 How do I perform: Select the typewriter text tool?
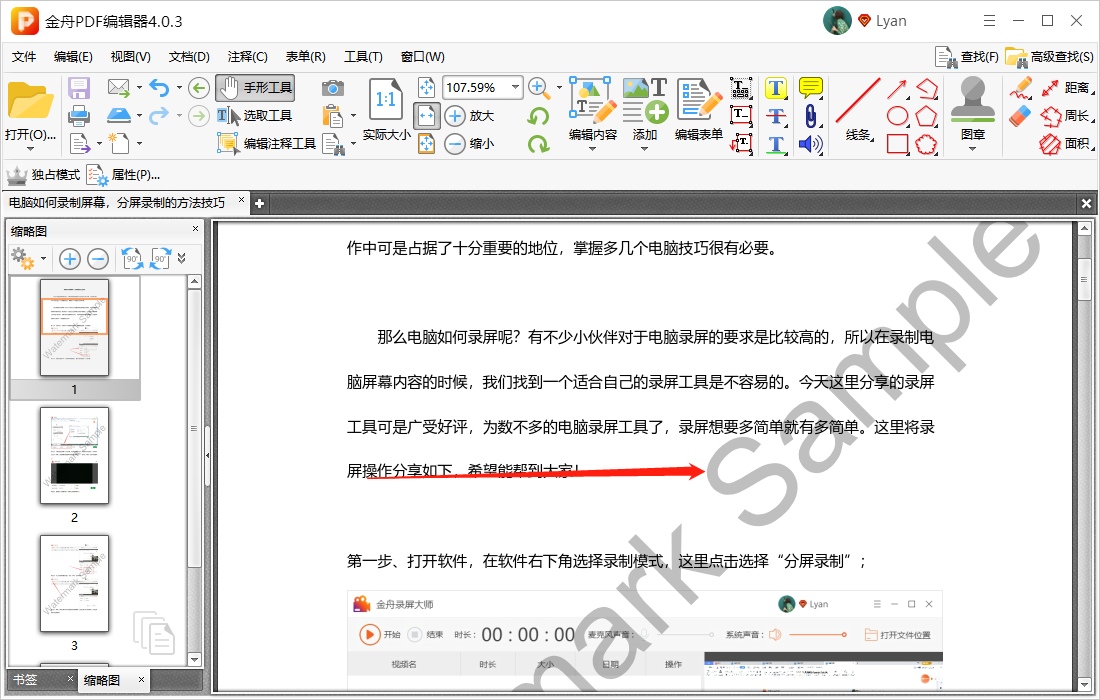pyautogui.click(x=741, y=88)
